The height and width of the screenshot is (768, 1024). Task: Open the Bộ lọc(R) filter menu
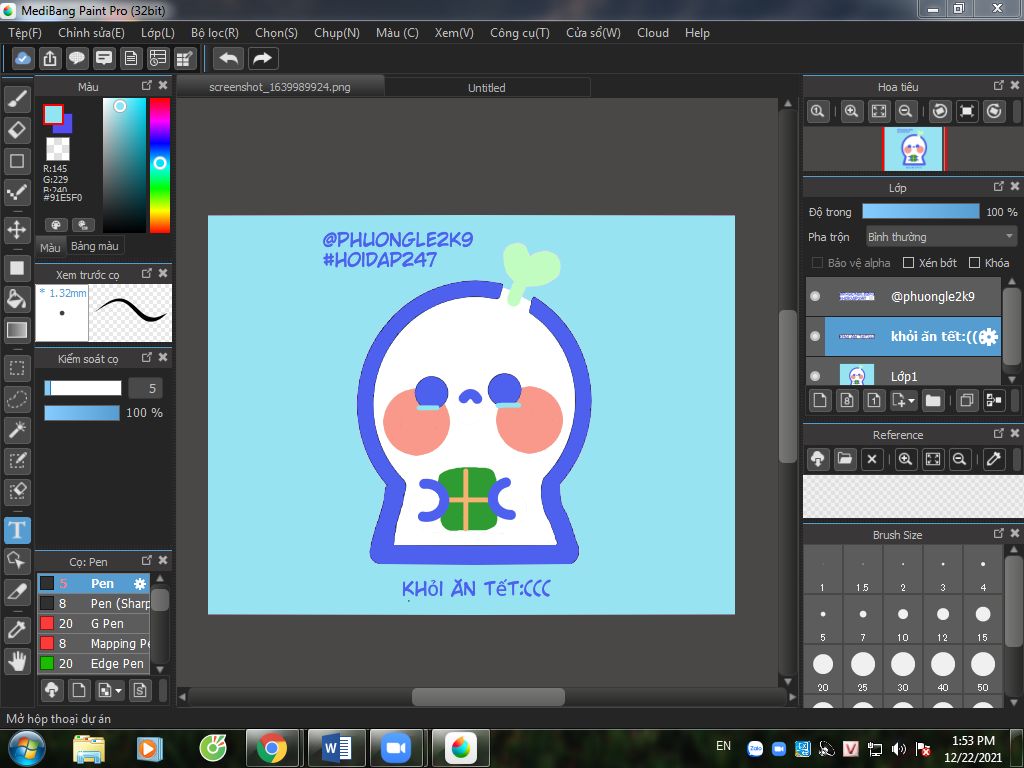click(215, 33)
